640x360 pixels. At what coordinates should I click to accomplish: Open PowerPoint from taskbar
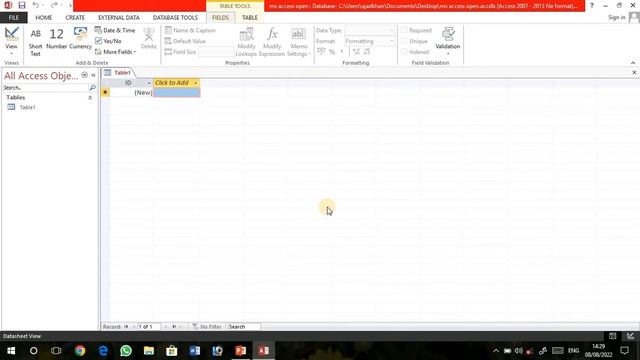click(240, 351)
